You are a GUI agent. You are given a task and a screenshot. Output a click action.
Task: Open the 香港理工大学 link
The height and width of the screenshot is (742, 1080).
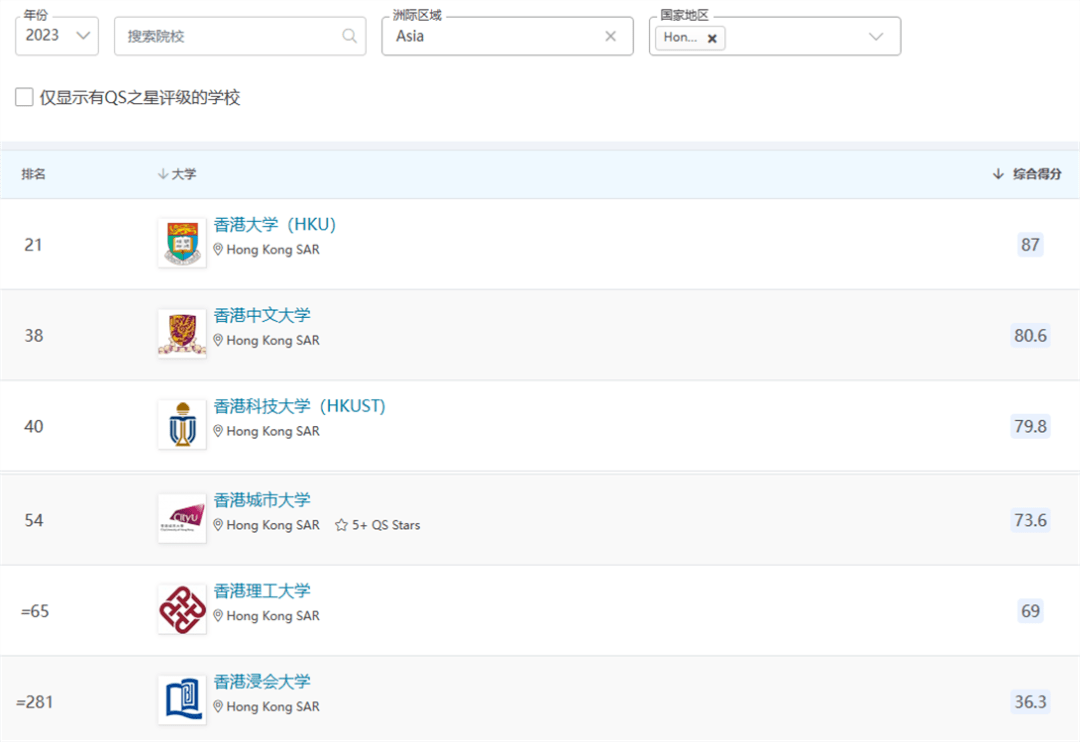(x=262, y=591)
